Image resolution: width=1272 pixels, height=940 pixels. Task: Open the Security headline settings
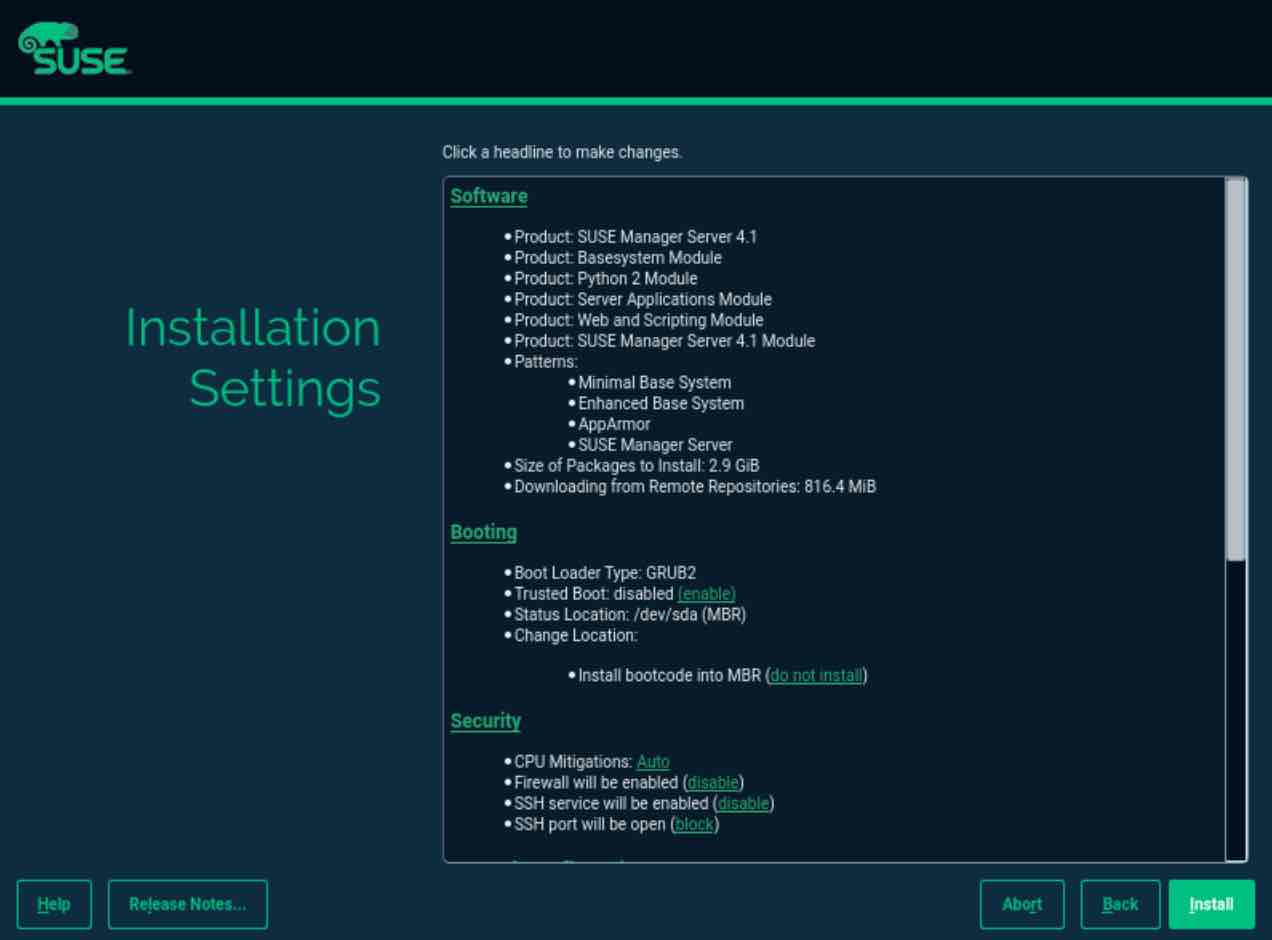coord(486,721)
